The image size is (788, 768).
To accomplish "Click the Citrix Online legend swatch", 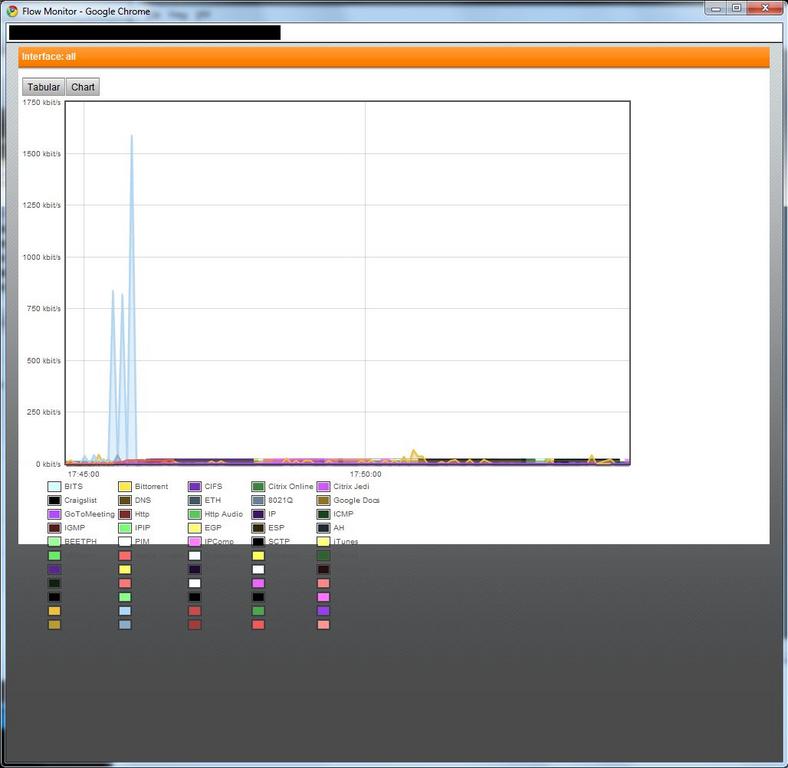I will tap(258, 487).
